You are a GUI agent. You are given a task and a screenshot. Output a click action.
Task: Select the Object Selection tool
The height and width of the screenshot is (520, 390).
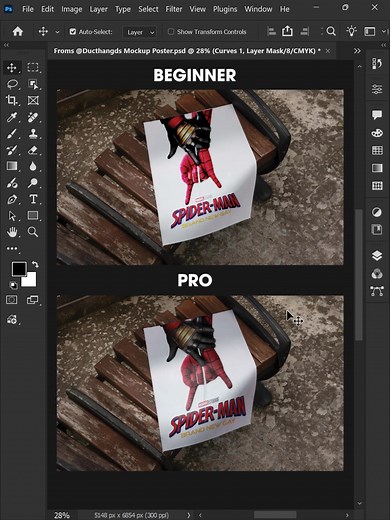pos(33,84)
